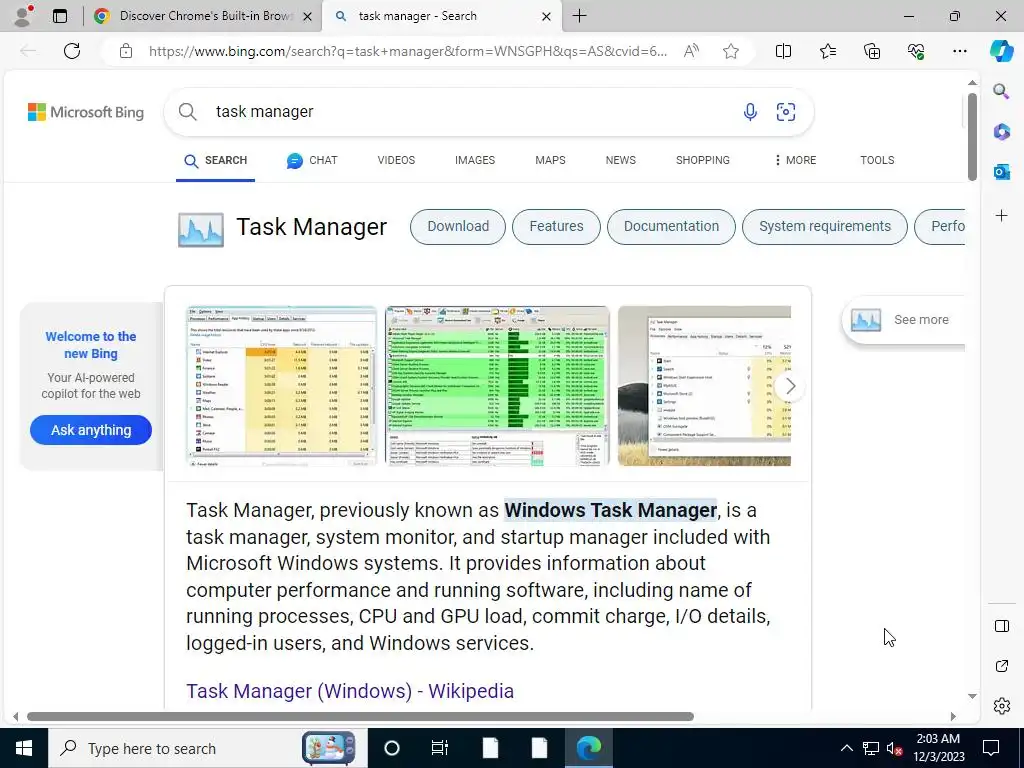Open the green process list thumbnail
Viewport: 1024px width, 768px height.
pyautogui.click(x=498, y=386)
